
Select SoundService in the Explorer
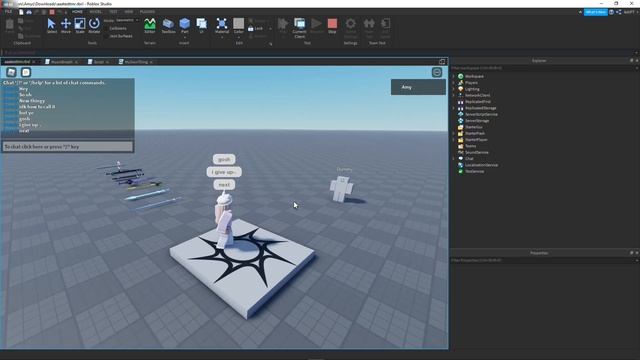click(x=476, y=152)
